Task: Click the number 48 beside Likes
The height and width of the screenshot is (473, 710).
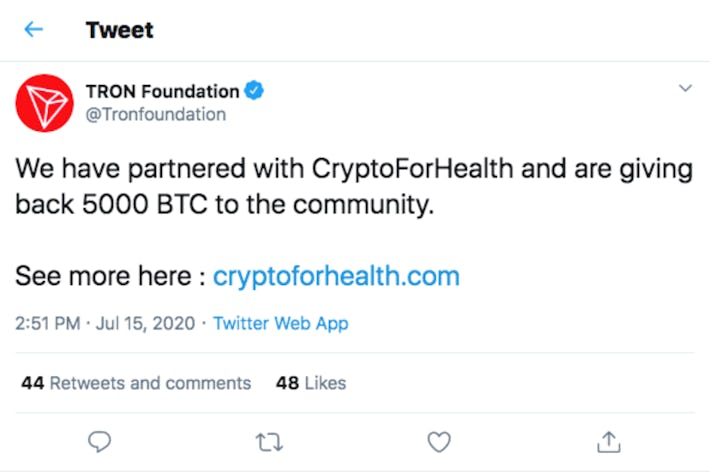Action: [288, 383]
